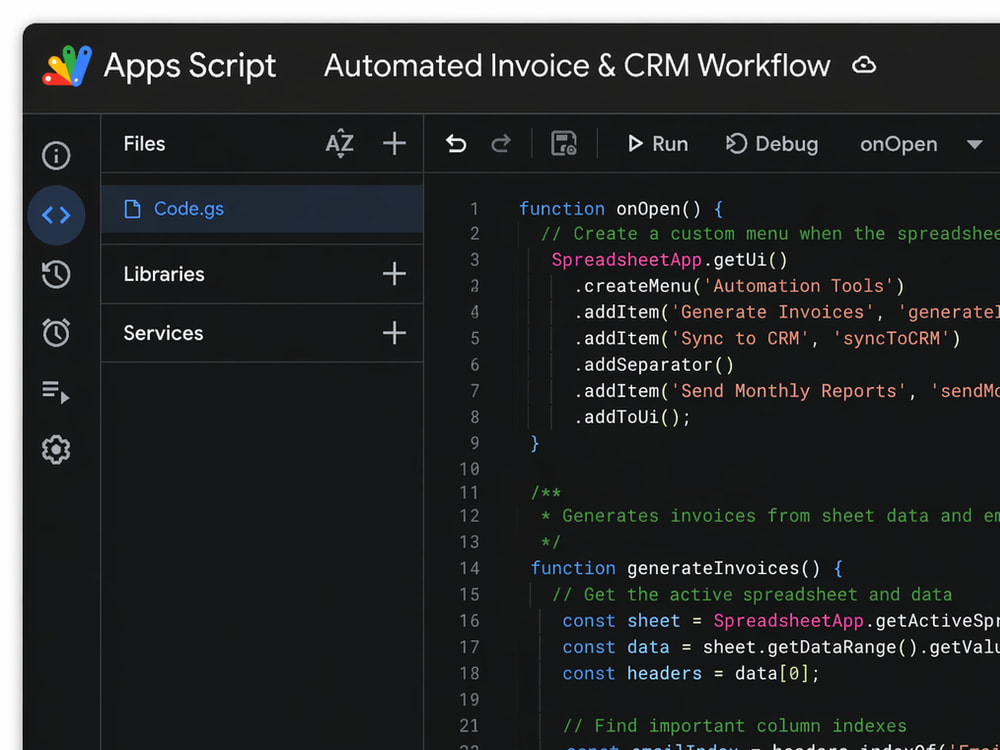Open the project Overview info icon
Viewport: 1000px width, 750px height.
coord(56,156)
